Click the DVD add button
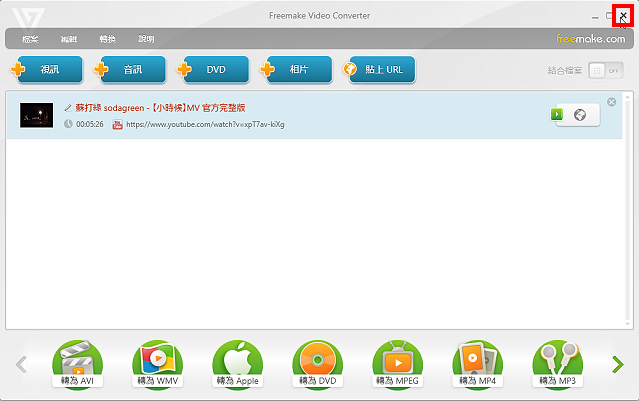 [x=213, y=70]
